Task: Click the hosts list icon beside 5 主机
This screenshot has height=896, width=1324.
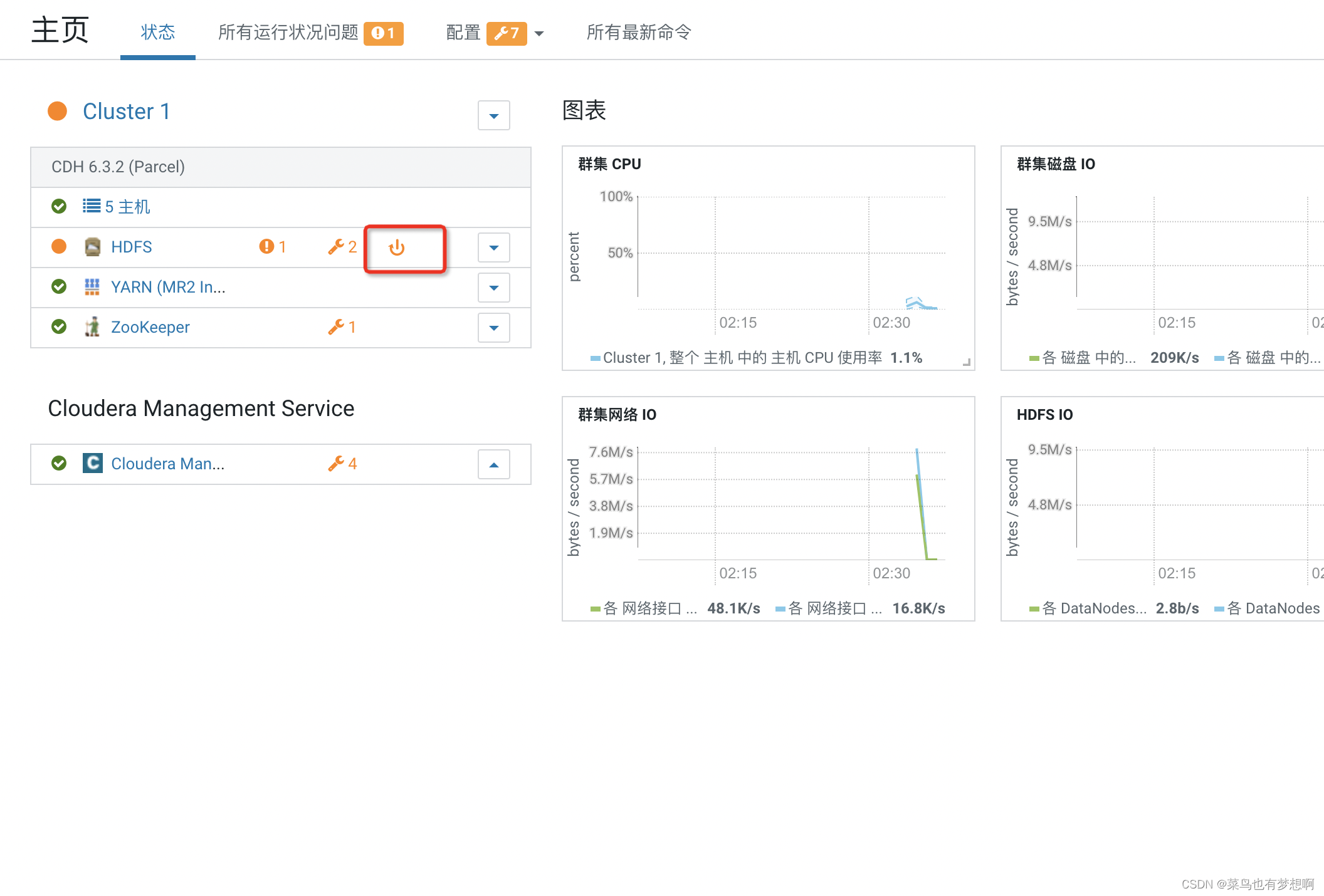Action: (x=92, y=206)
